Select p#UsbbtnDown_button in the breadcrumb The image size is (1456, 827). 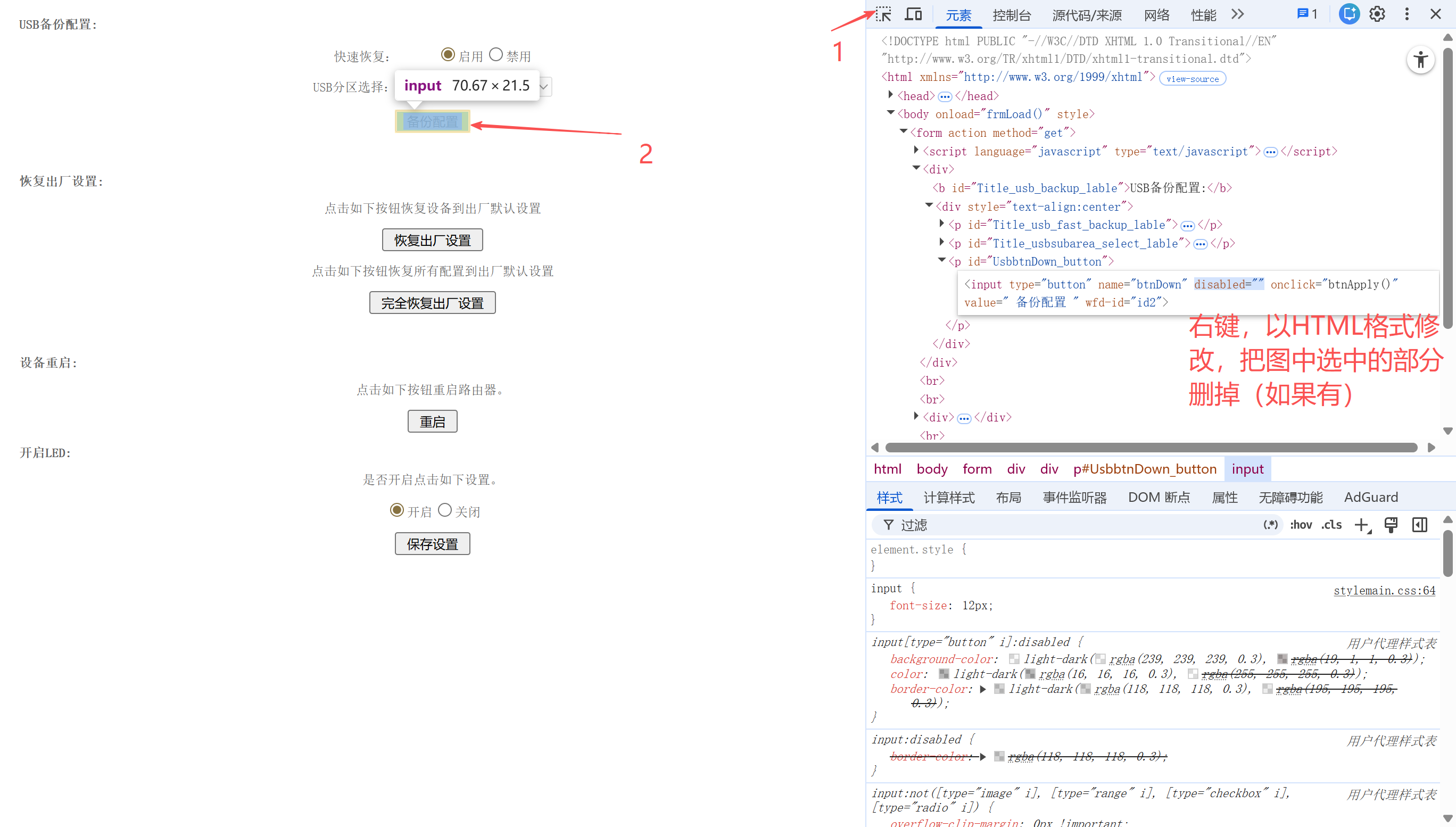[1145, 470]
